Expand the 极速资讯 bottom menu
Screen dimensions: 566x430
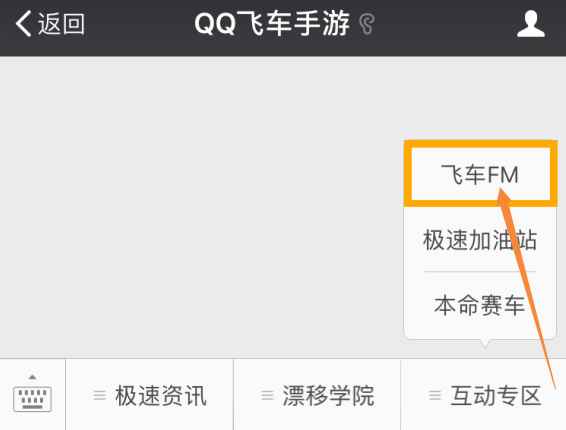150,395
